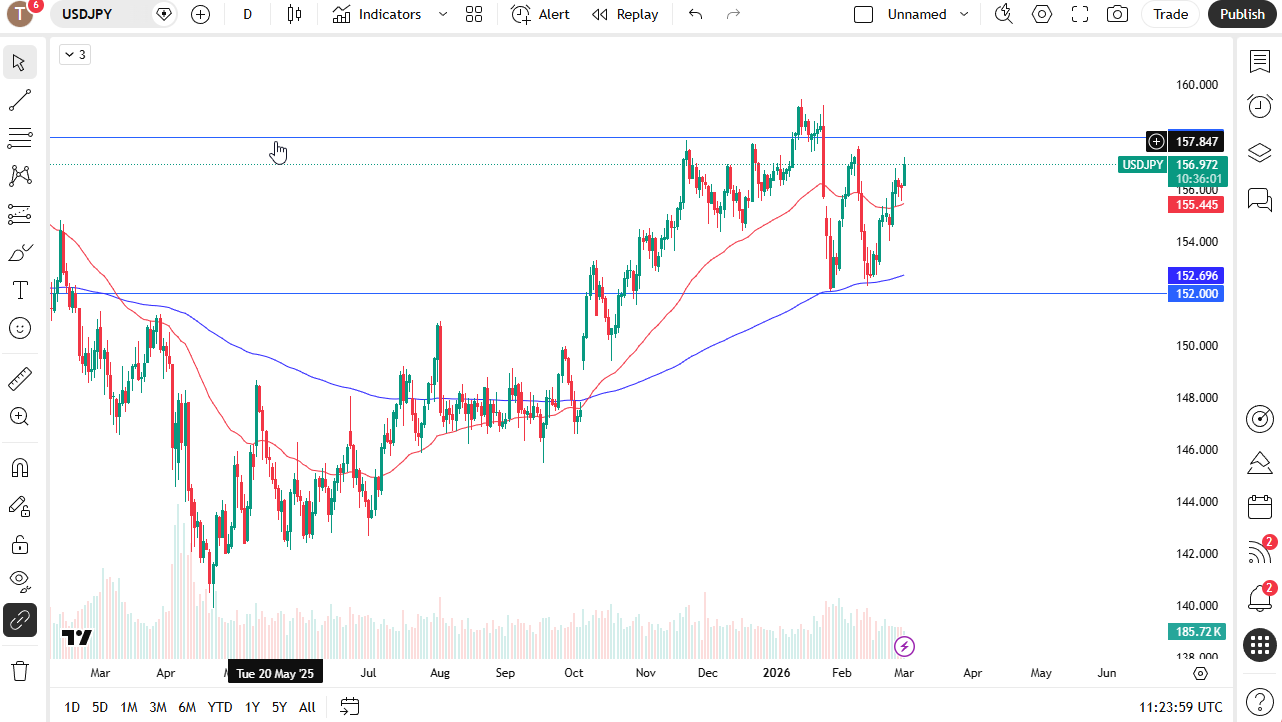Click the 157.847 price axis label
Viewport: 1282px width, 722px height.
pyautogui.click(x=1195, y=142)
